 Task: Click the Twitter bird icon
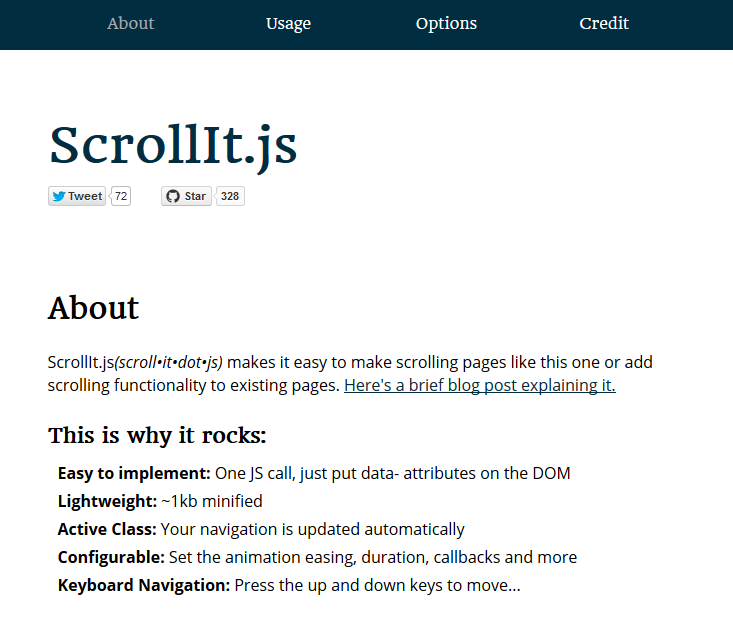(x=58, y=196)
